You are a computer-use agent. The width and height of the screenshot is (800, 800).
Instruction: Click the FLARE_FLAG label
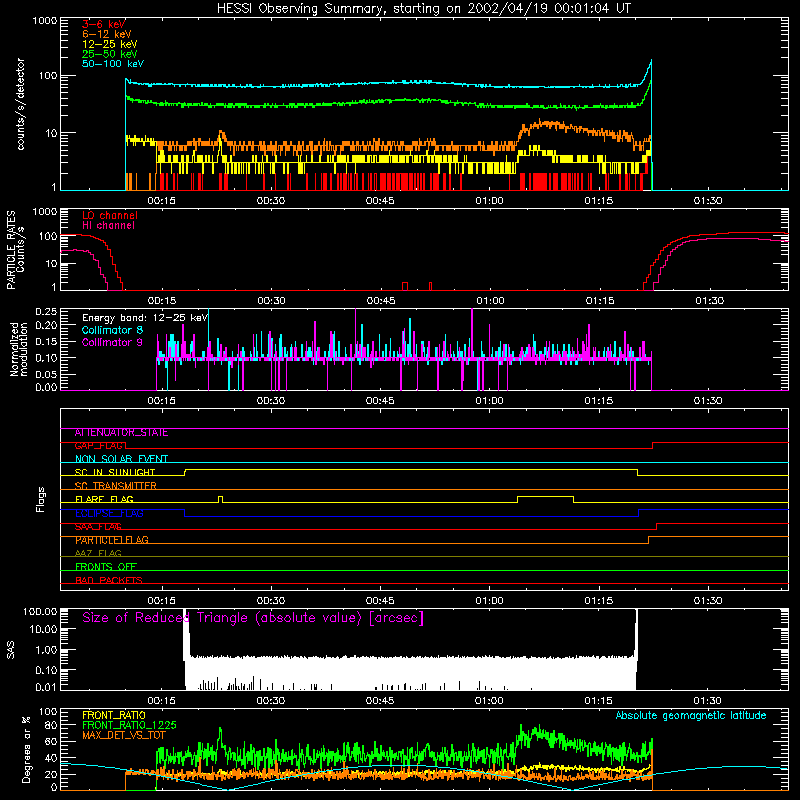pyautogui.click(x=104, y=499)
